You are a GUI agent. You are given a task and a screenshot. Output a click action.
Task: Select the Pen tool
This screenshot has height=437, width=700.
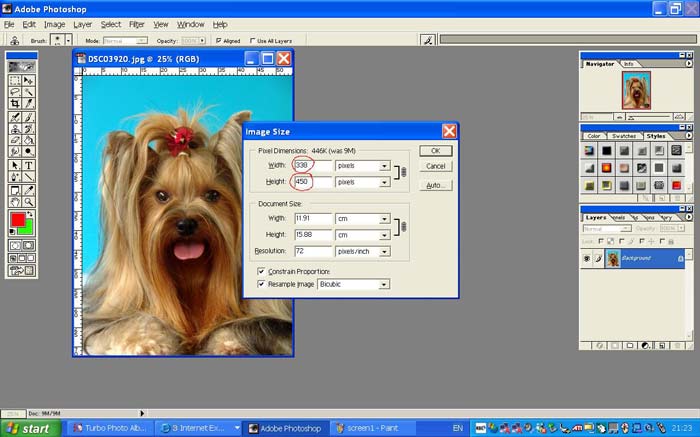click(15, 177)
